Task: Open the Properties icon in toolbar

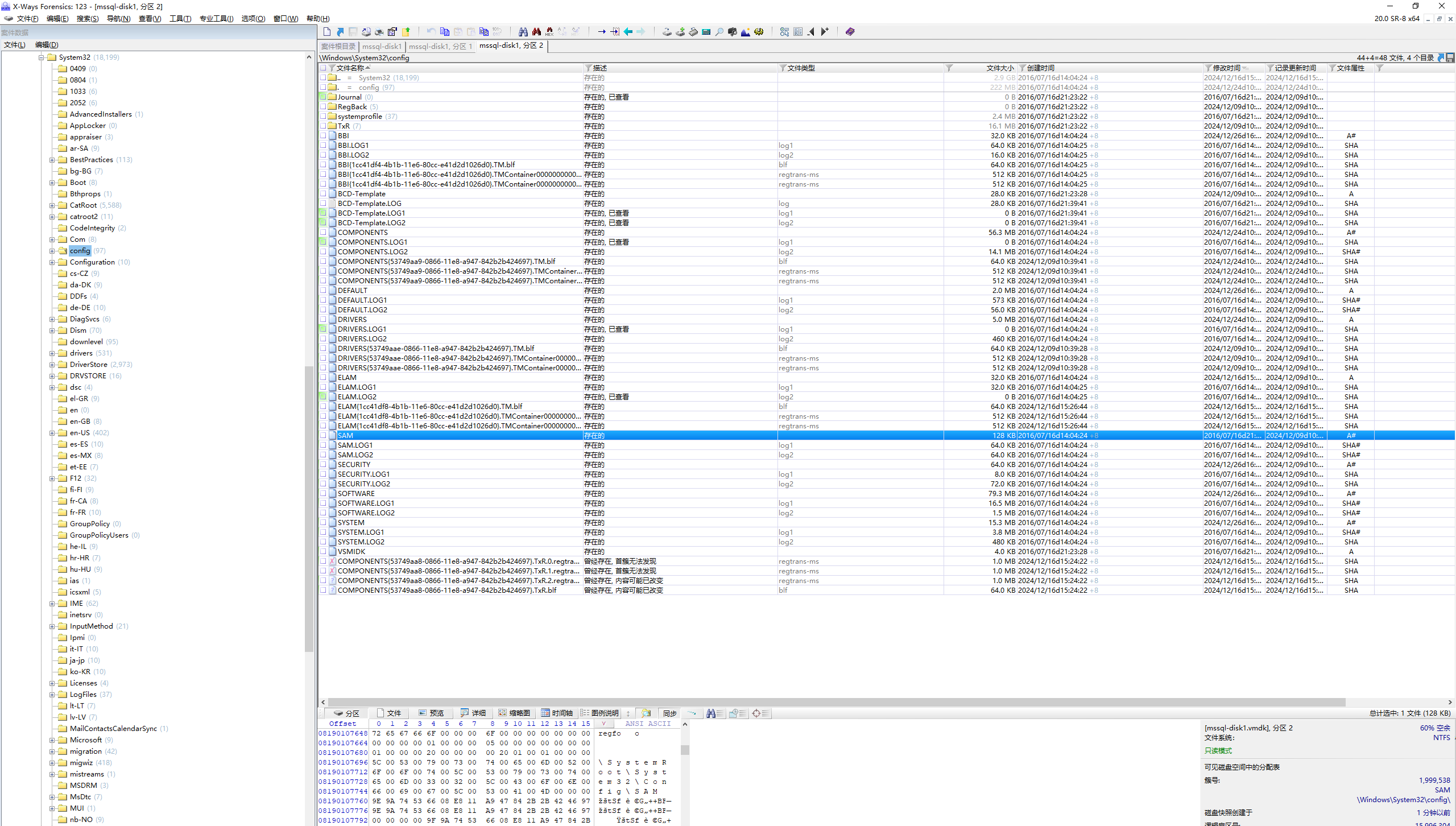Action: coord(392,32)
